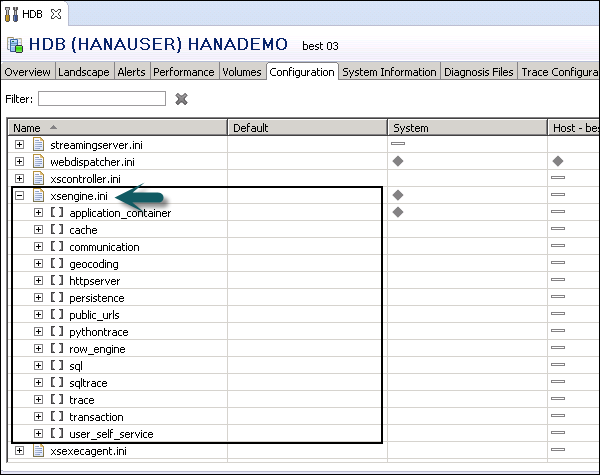Expand the application_container section
This screenshot has height=475, width=600.
pyautogui.click(x=38, y=213)
